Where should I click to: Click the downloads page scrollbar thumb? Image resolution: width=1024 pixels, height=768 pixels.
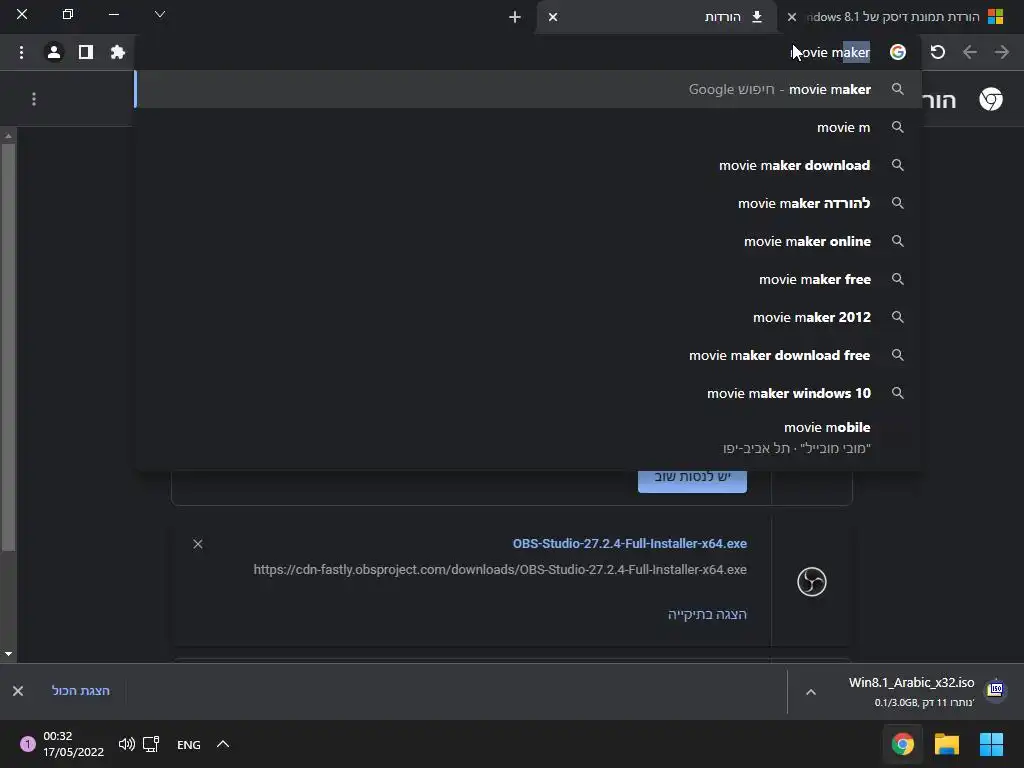tap(8, 347)
